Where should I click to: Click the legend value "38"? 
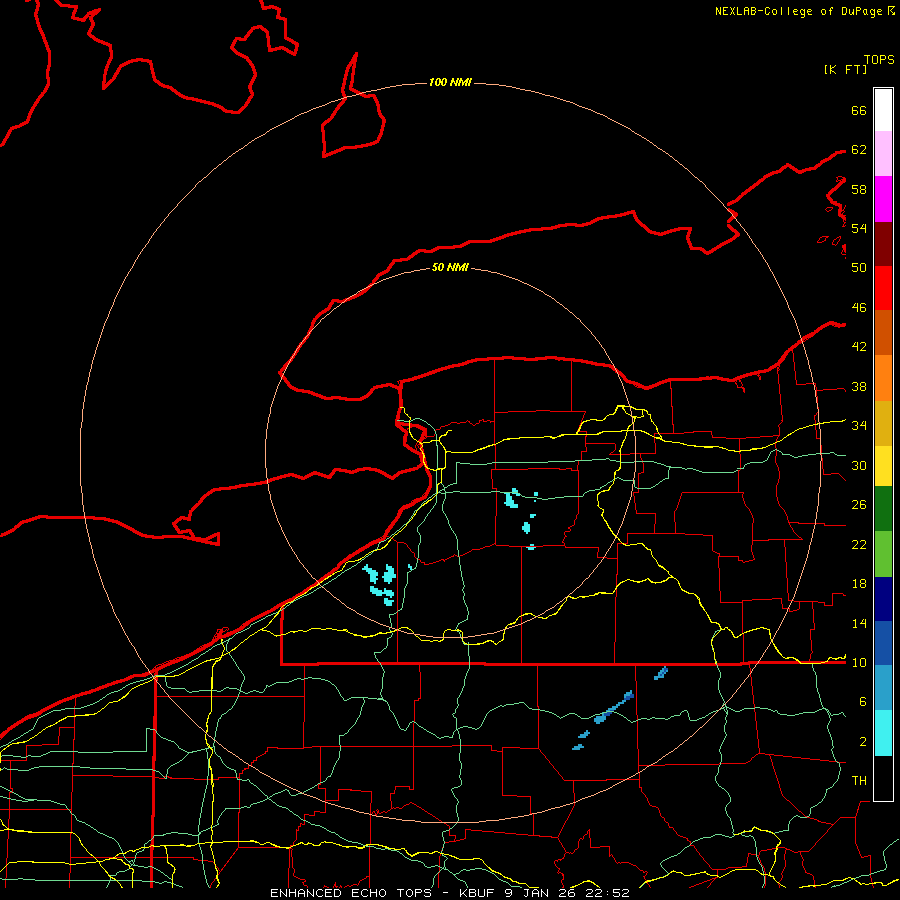coord(859,387)
